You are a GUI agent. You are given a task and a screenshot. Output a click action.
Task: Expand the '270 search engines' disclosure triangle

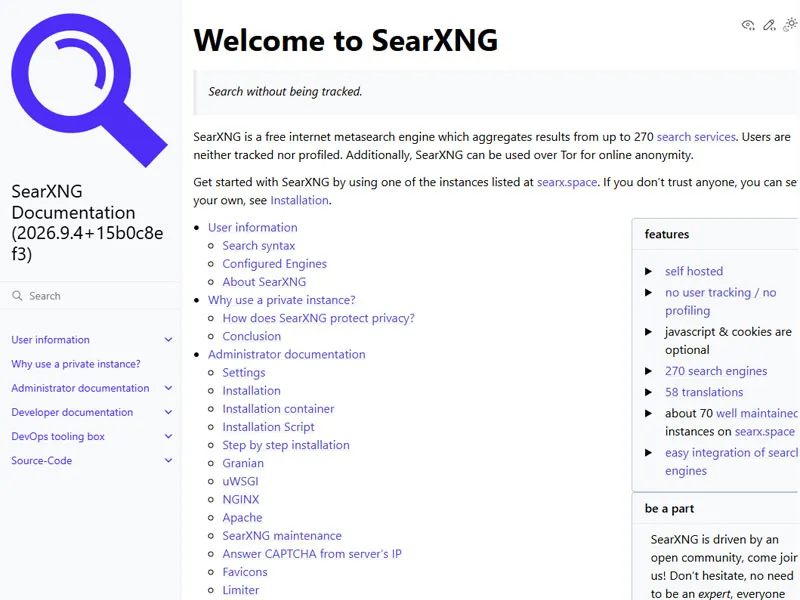pos(648,371)
